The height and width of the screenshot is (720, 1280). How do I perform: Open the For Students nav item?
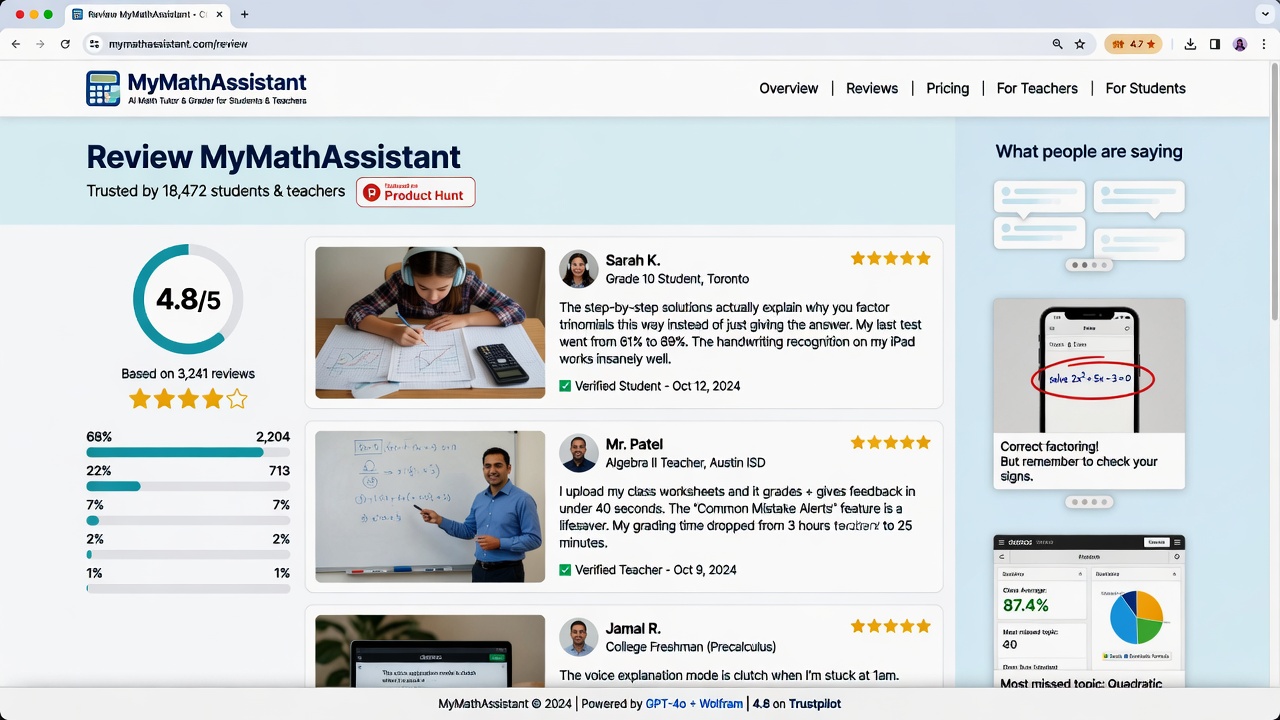pyautogui.click(x=1145, y=88)
